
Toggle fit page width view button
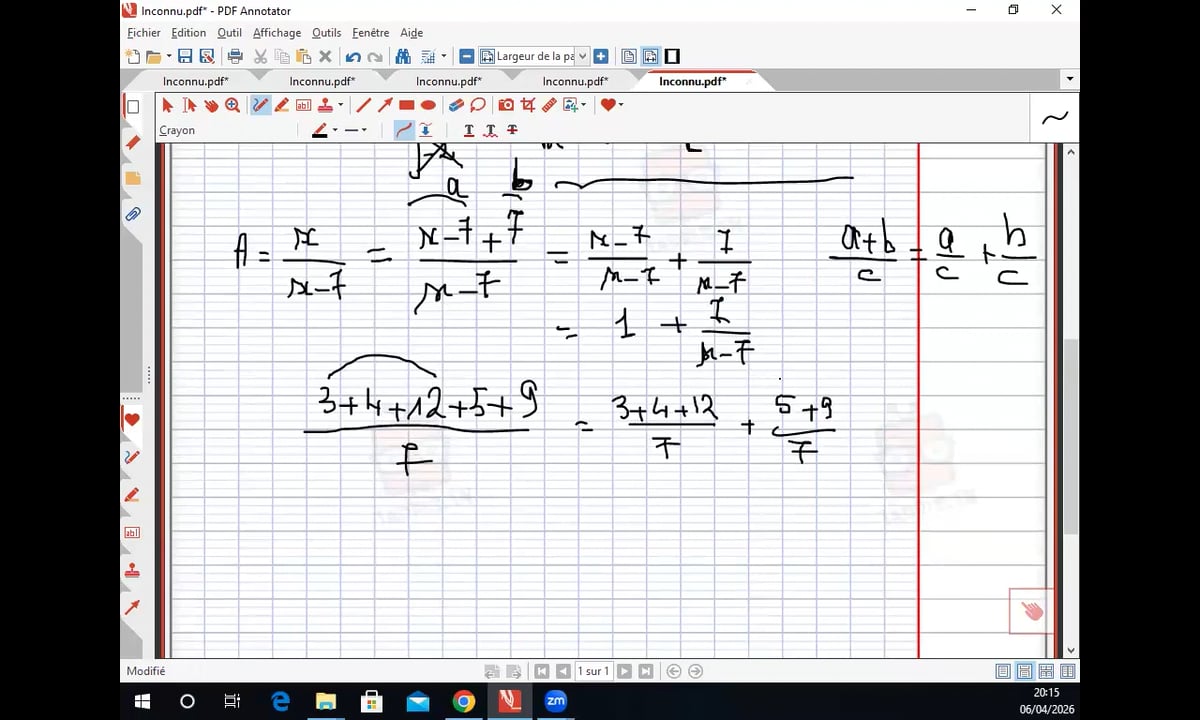point(650,57)
